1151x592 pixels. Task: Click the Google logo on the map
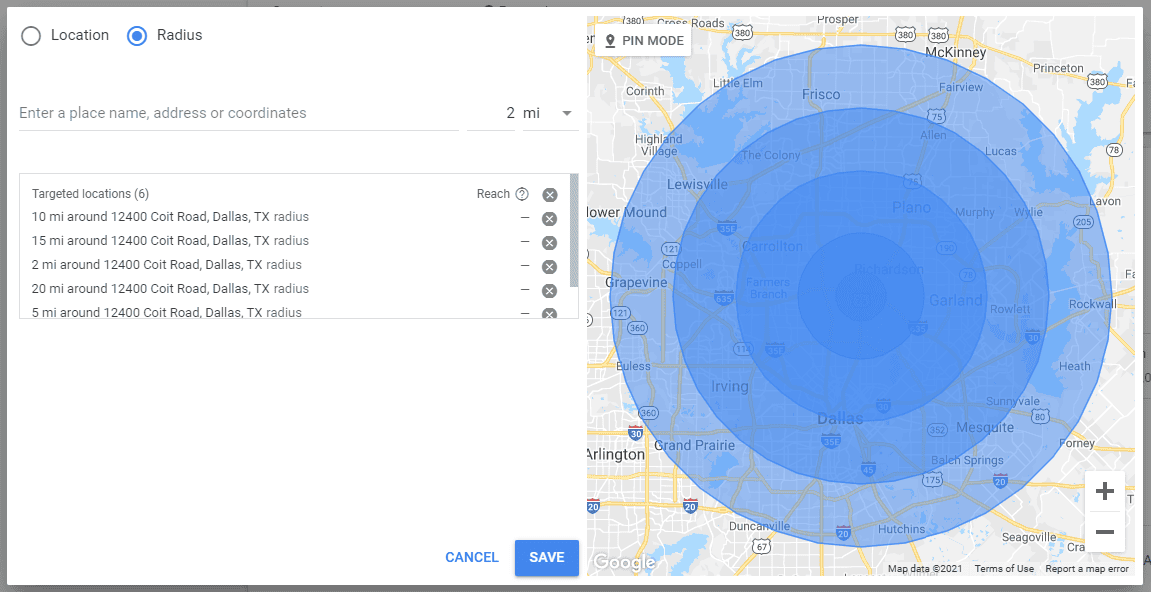point(624,563)
